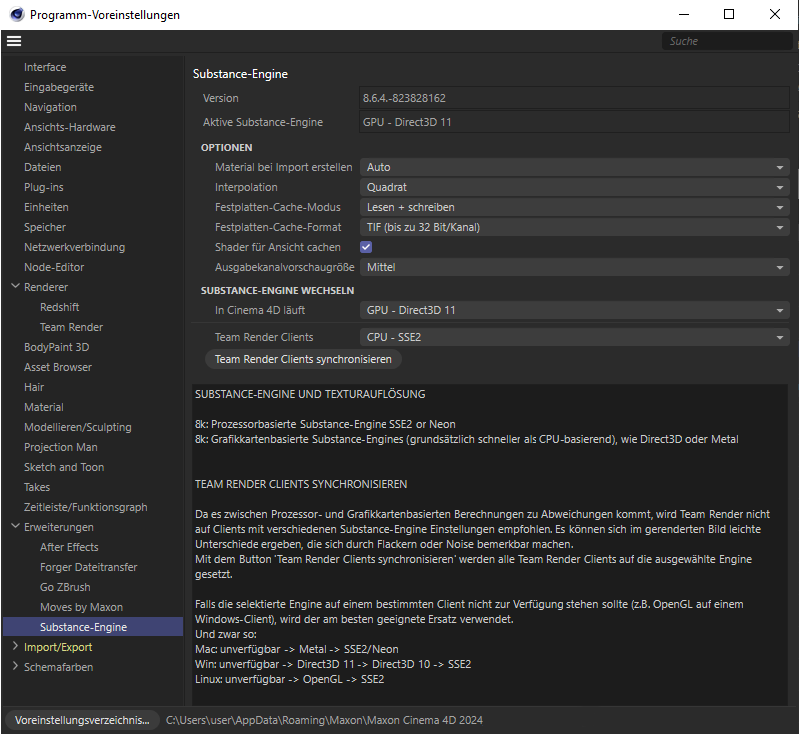Viewport: 800px width, 734px height.
Task: Click the 'SUBSTANCE-ENGINE UND TEXTURAUFLÖSUNG' heading
Action: pyautogui.click(x=310, y=394)
